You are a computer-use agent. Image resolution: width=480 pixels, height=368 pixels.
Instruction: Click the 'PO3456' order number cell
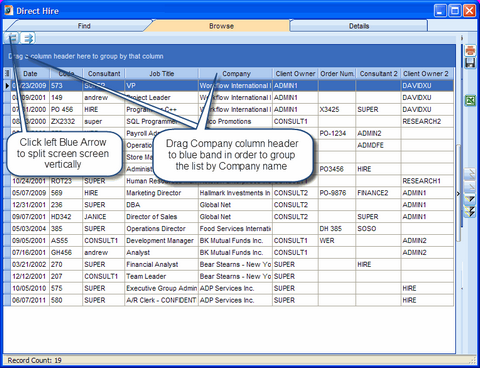(337, 169)
